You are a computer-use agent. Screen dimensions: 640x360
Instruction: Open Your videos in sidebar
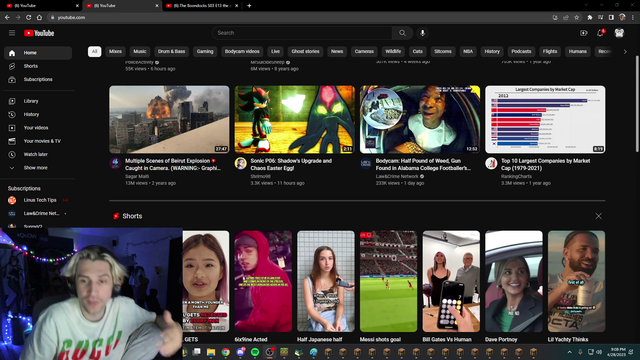[38, 128]
